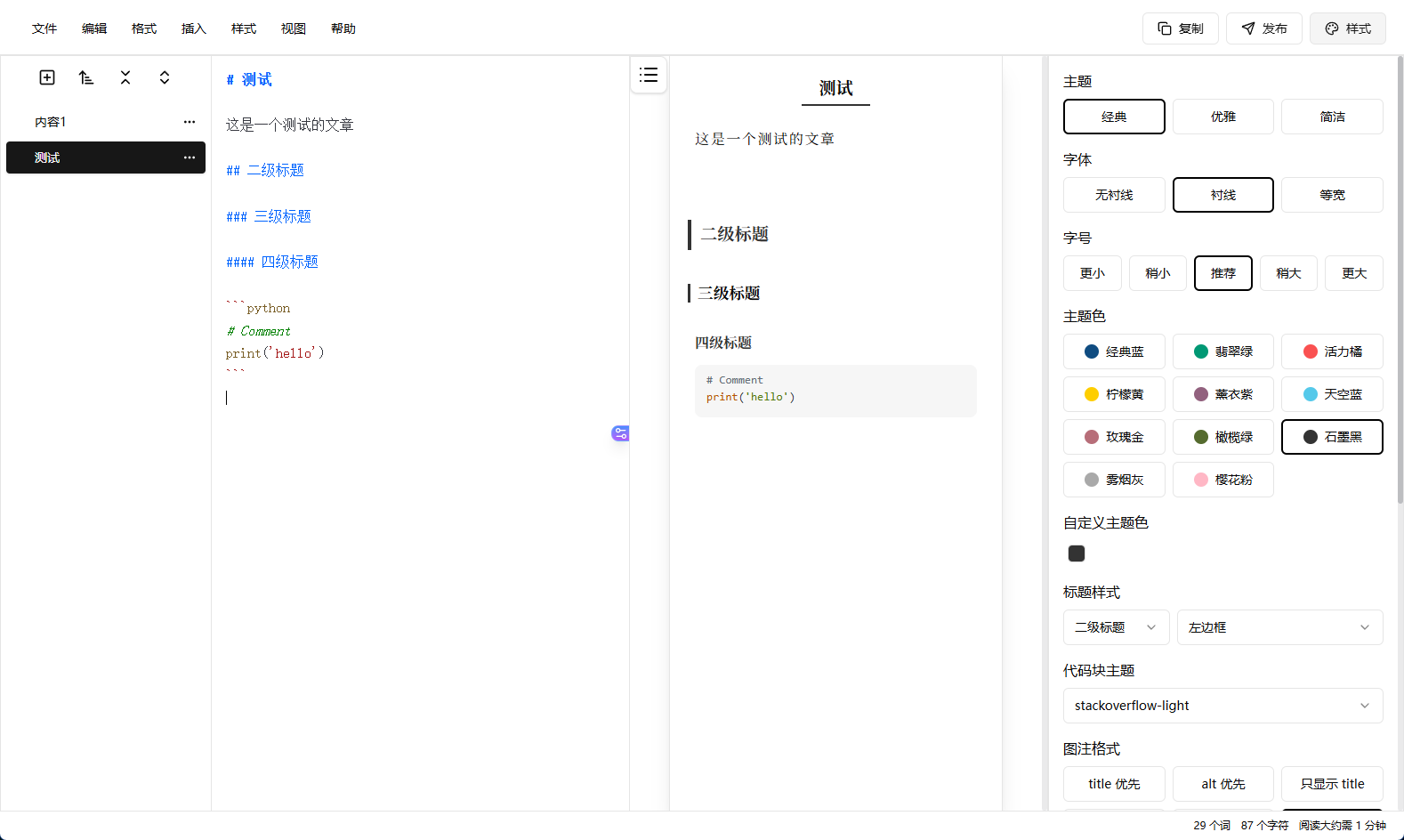Select alt 优先 caption format
The height and width of the screenshot is (840, 1404).
tap(1223, 784)
